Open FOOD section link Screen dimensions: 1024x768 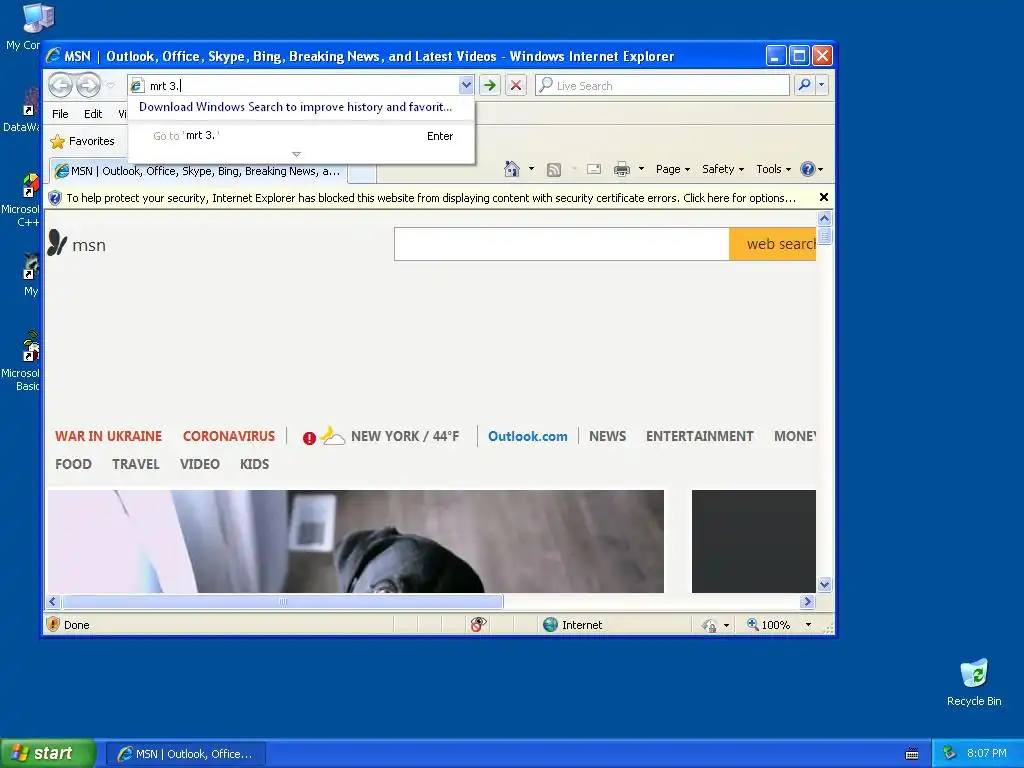click(x=73, y=464)
